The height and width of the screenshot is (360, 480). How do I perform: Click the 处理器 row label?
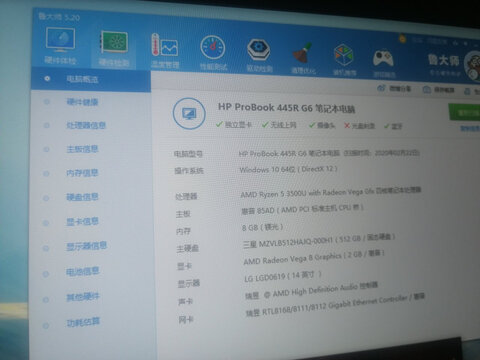tap(186, 196)
